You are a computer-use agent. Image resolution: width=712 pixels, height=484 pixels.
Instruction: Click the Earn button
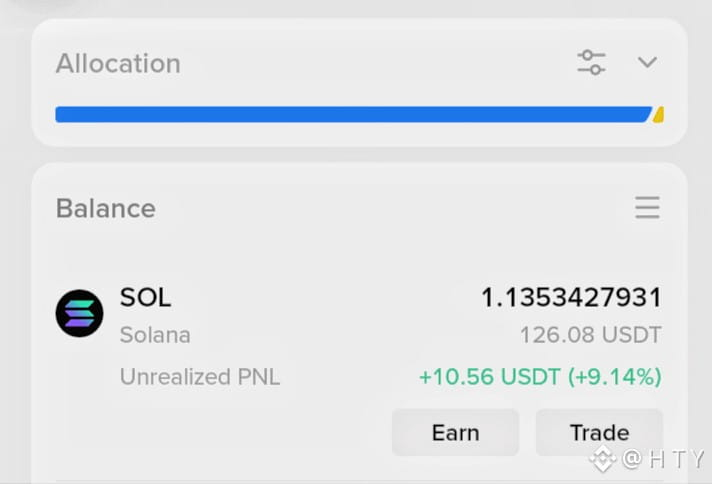tap(455, 432)
